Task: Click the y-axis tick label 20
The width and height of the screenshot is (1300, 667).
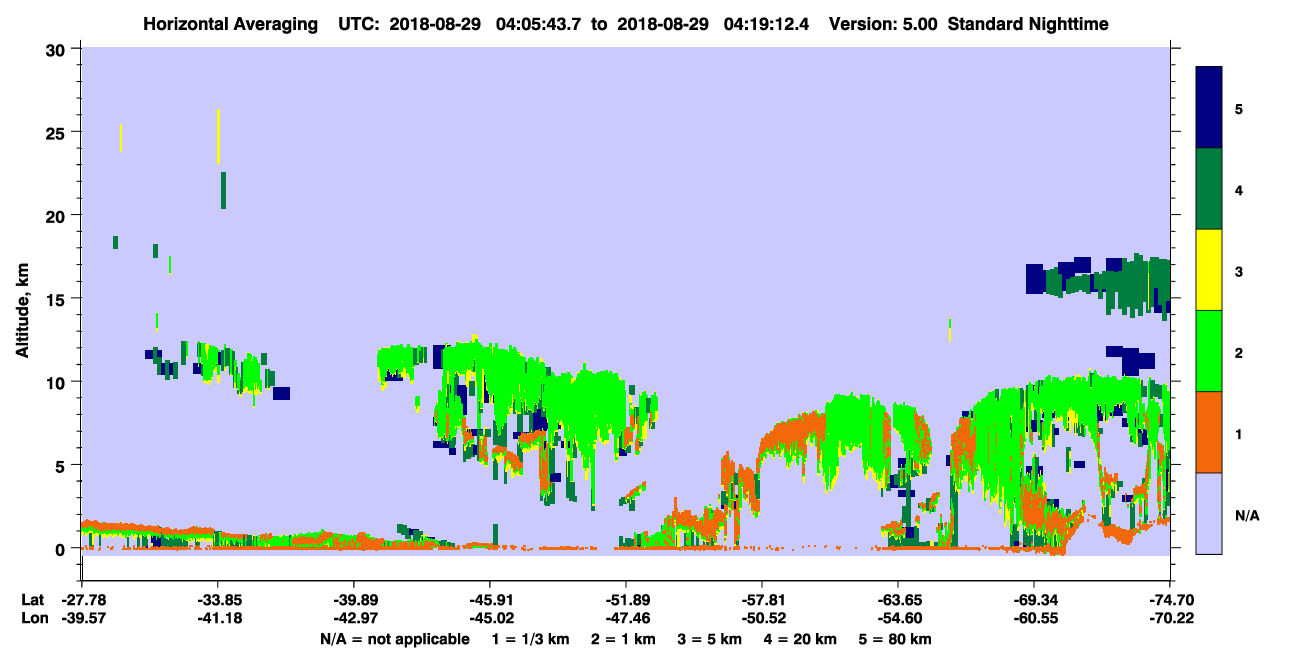Action: pyautogui.click(x=58, y=215)
